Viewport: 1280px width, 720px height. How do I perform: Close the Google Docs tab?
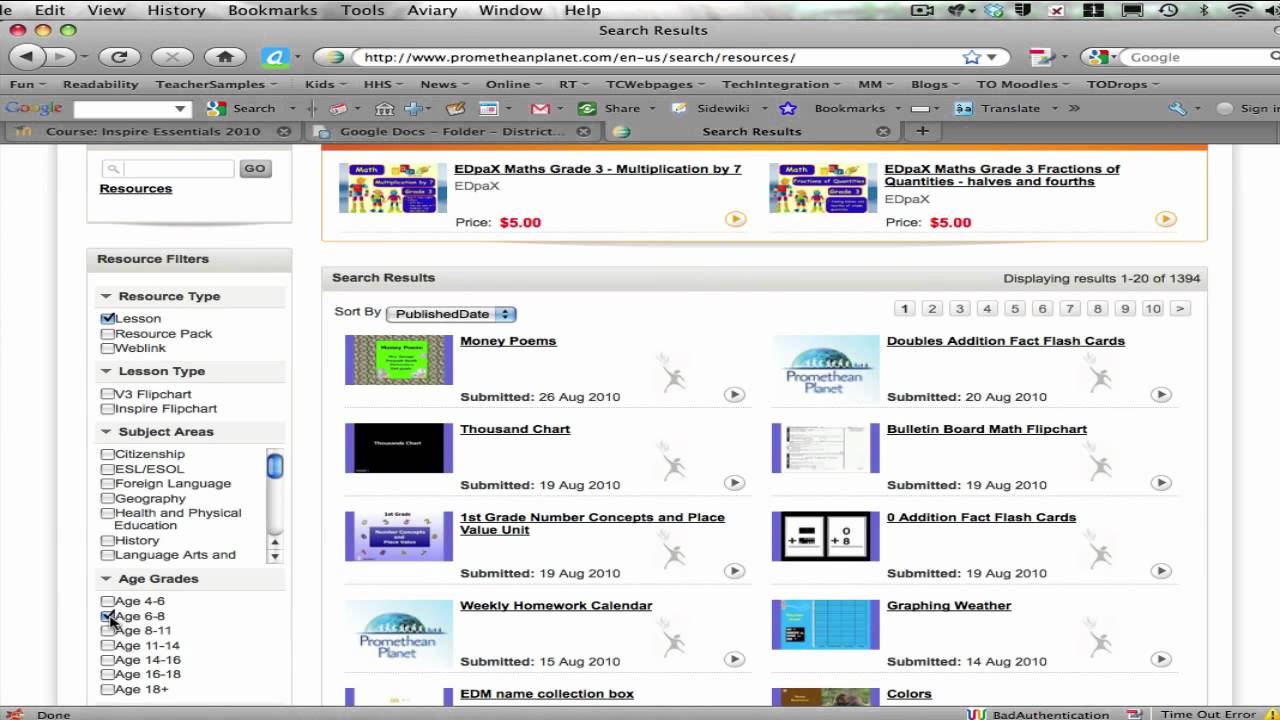[x=585, y=131]
